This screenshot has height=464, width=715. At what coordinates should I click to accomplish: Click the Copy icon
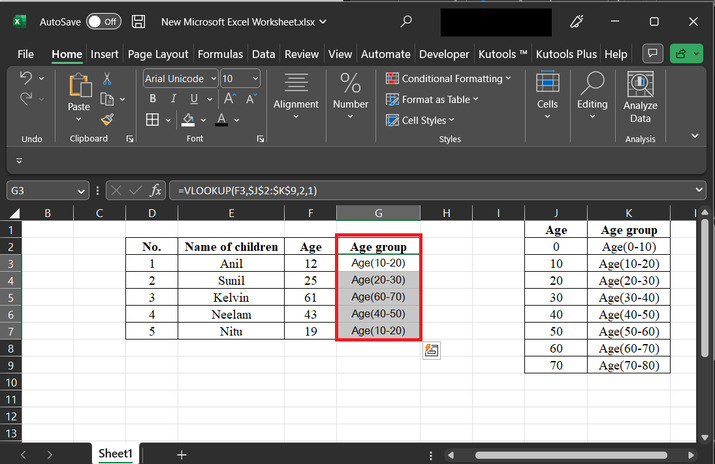coord(107,99)
